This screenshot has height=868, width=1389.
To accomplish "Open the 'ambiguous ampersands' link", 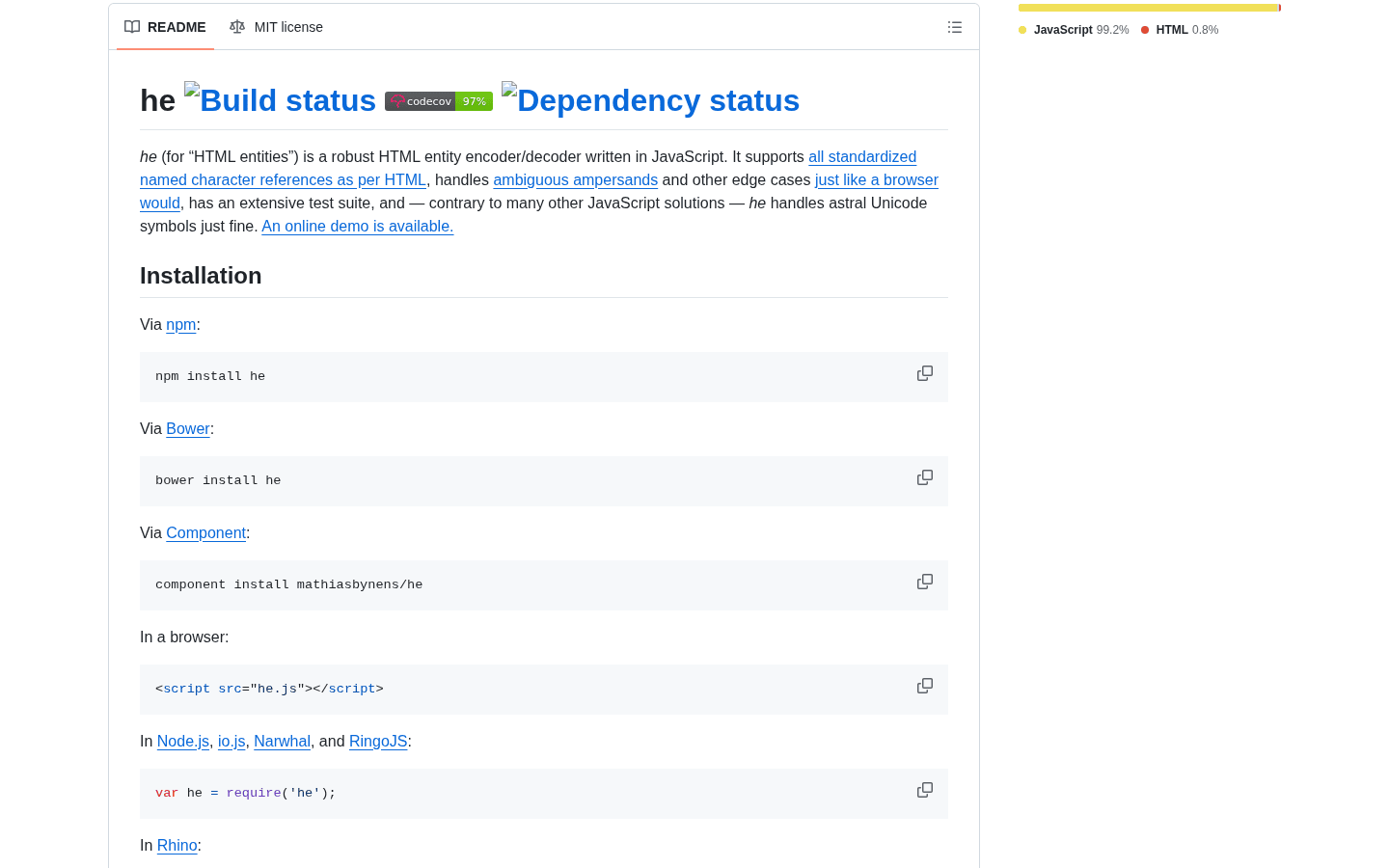I will click(x=575, y=179).
